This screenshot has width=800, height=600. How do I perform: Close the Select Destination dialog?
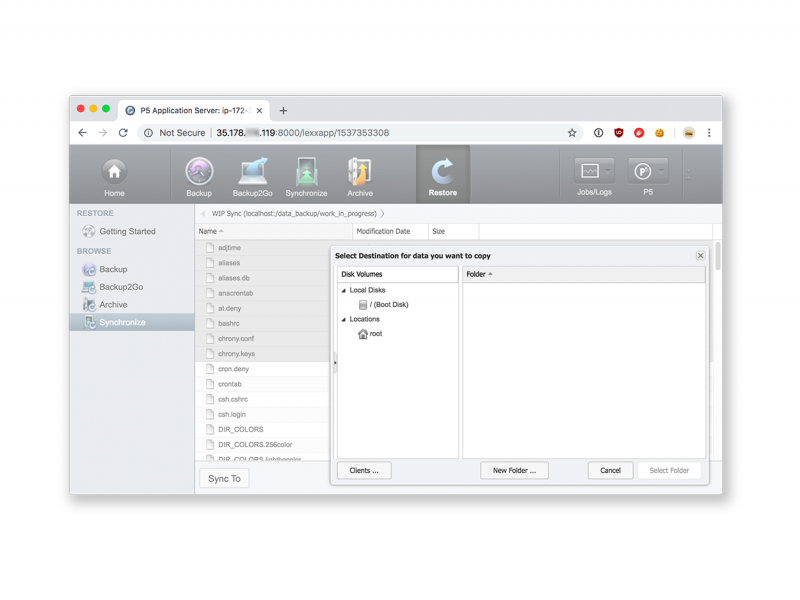701,256
